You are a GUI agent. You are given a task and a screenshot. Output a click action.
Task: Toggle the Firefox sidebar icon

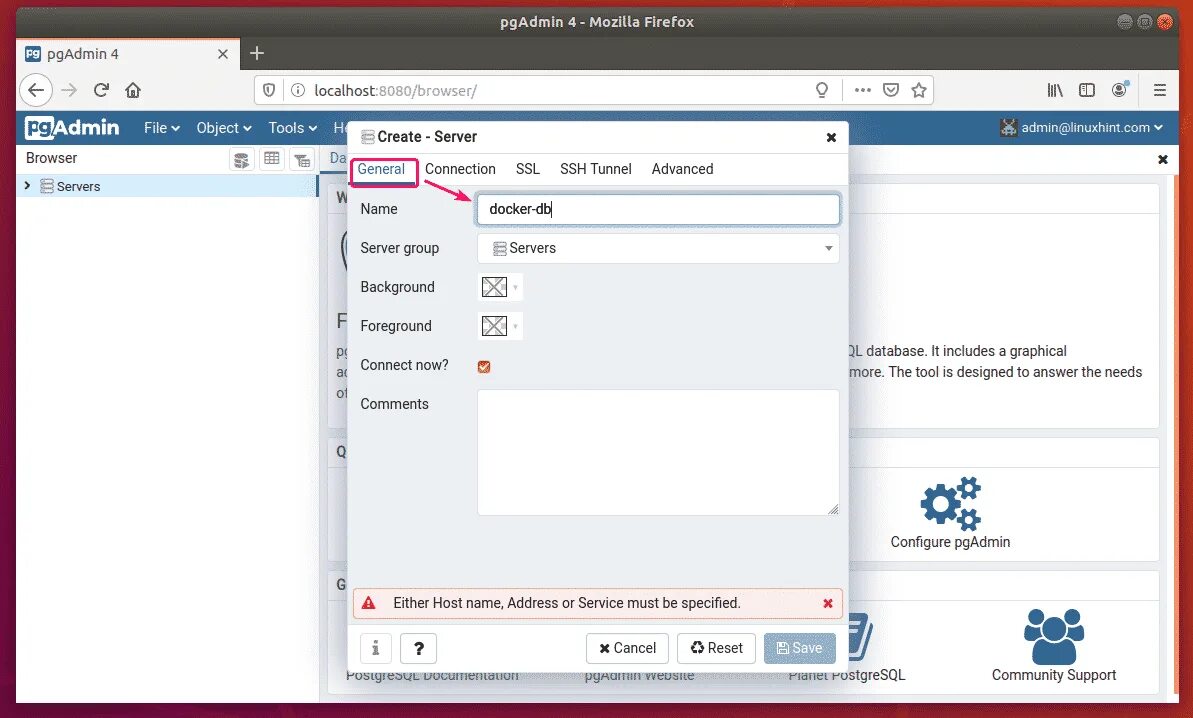point(1086,91)
